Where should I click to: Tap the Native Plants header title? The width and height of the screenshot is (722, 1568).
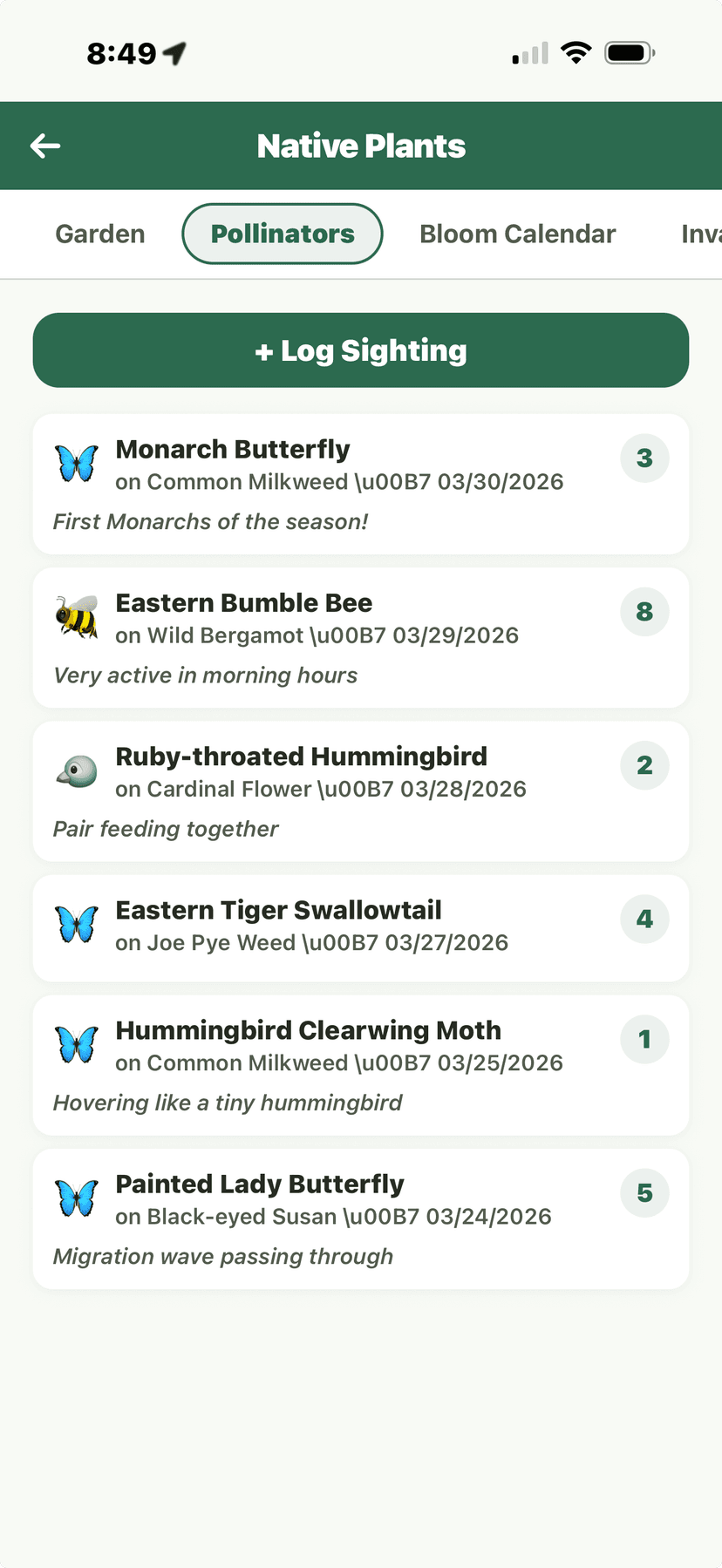coord(361,146)
